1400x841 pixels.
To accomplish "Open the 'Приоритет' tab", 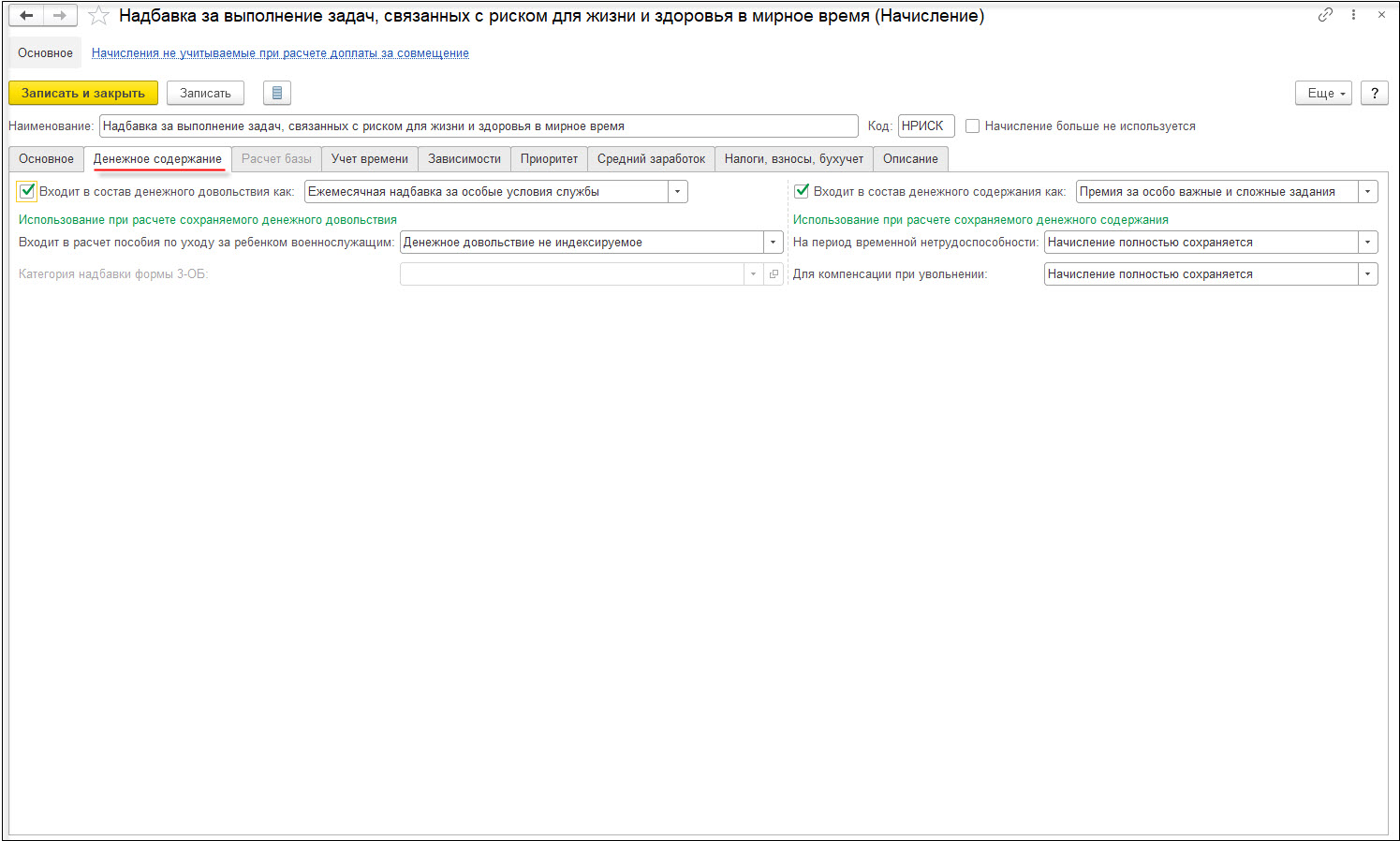I will (x=549, y=159).
